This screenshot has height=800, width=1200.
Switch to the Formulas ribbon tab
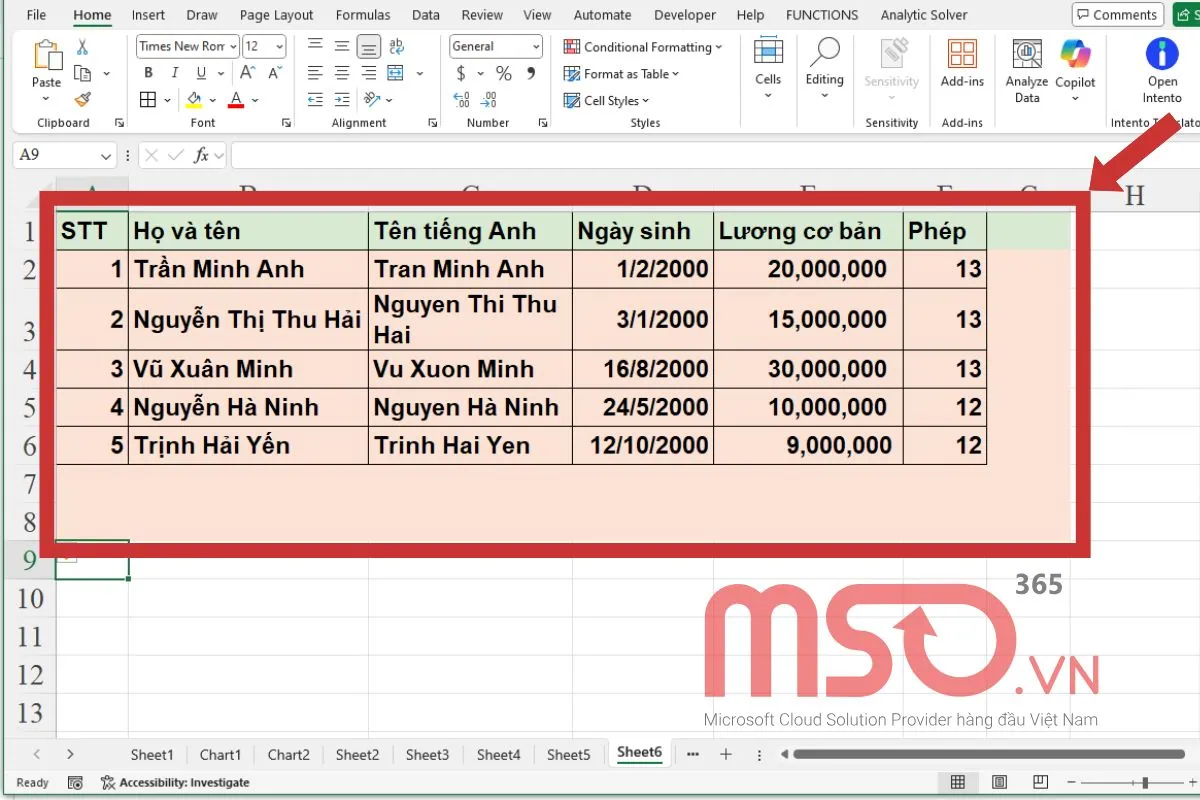coord(362,14)
